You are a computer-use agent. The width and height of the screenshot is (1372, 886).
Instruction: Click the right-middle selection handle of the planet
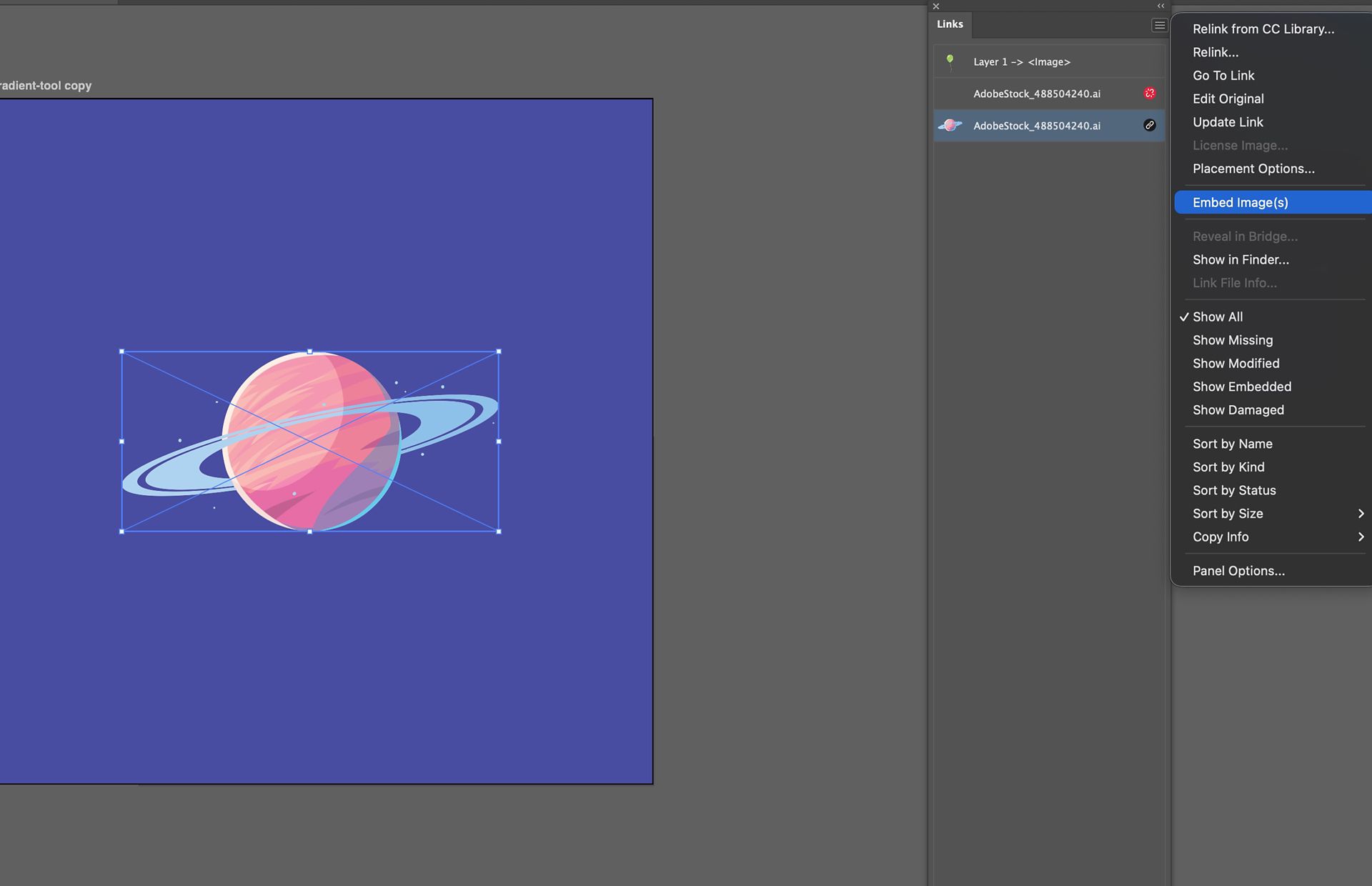[499, 442]
